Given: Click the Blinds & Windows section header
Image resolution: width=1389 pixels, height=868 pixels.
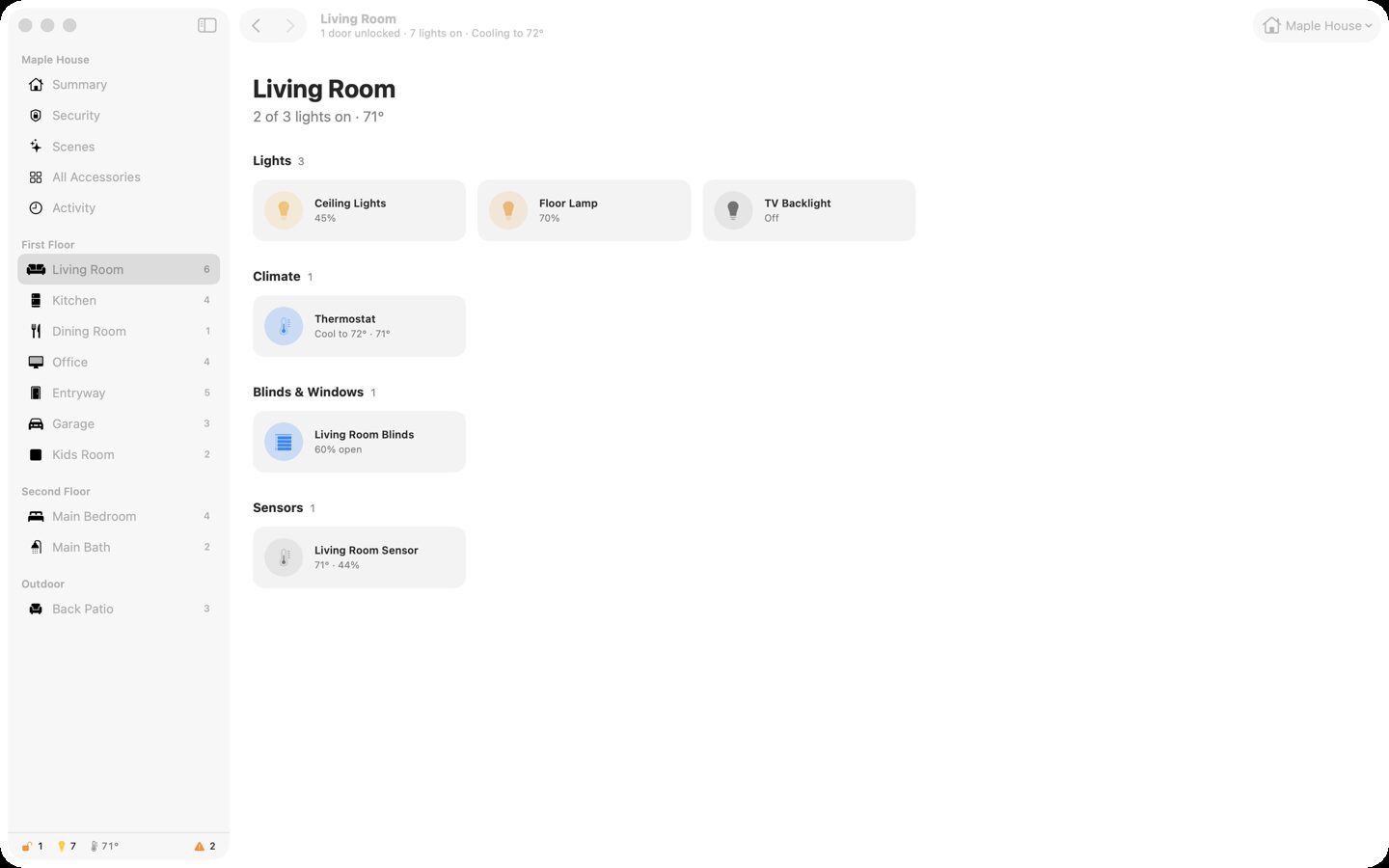Looking at the screenshot, I should 309,393.
